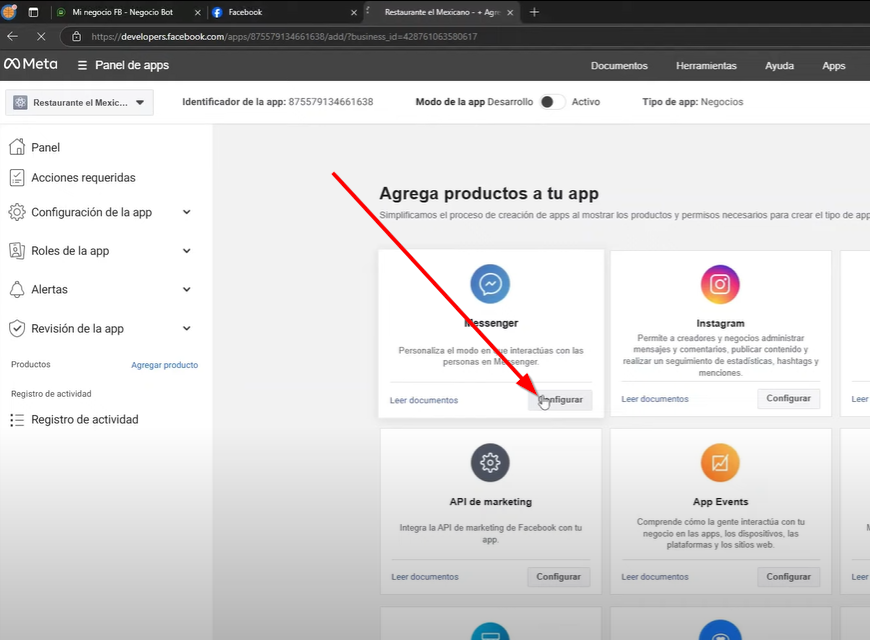Switch to Mi negocio FB - Negocio Bot tab
This screenshot has width=870, height=640.
(x=123, y=12)
